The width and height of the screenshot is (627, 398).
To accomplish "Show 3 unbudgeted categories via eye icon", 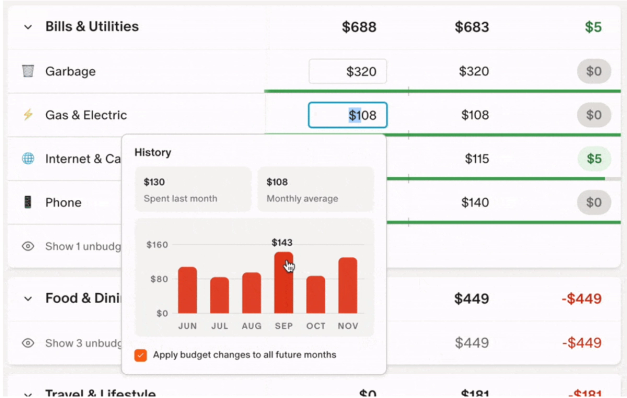I will coord(28,343).
